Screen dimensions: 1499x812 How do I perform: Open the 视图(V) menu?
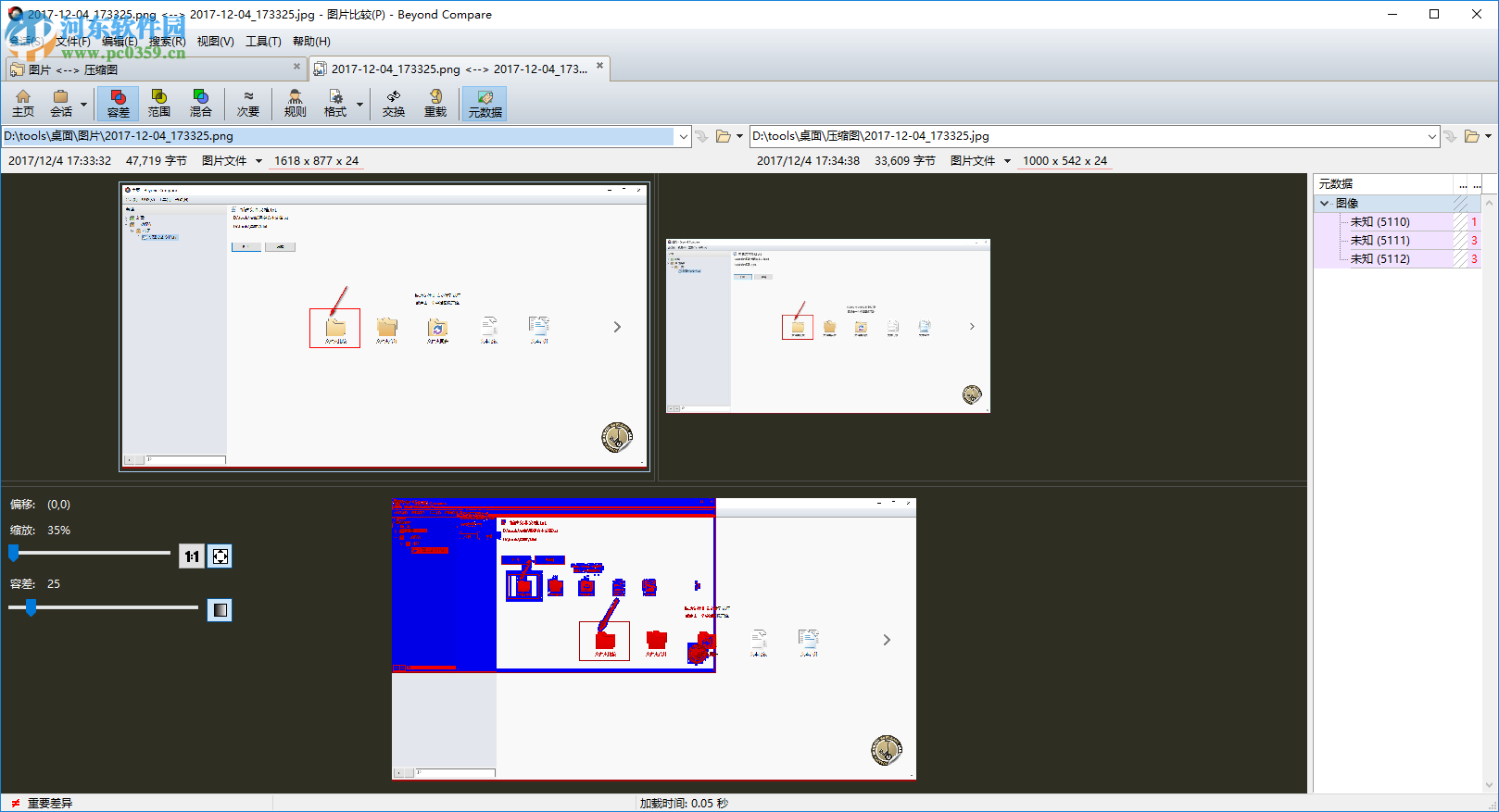click(215, 42)
